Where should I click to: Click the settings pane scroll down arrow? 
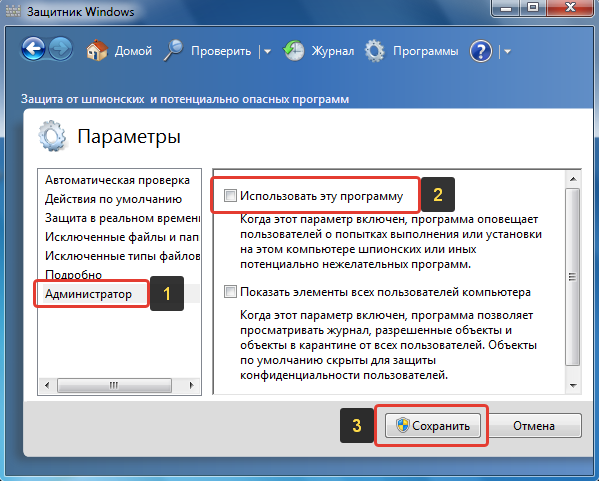(x=573, y=386)
